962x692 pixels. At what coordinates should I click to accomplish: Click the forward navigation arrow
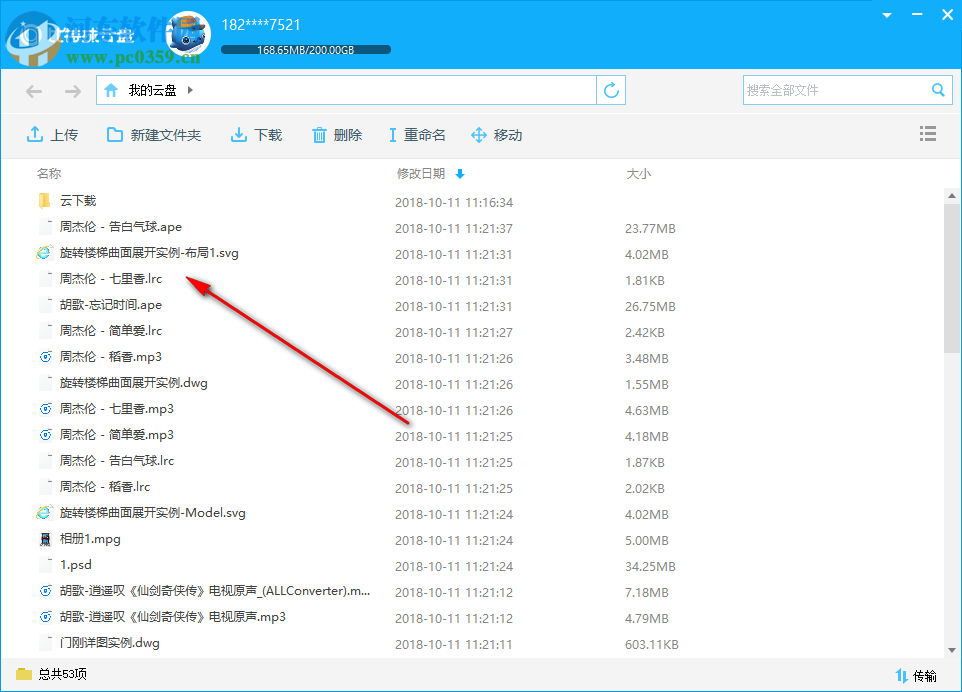tap(72, 91)
